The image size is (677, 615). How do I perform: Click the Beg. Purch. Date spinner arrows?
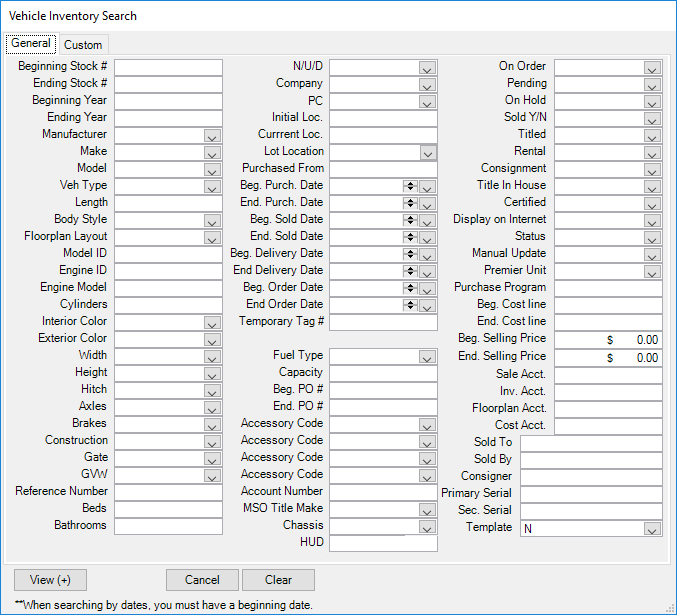(x=410, y=187)
